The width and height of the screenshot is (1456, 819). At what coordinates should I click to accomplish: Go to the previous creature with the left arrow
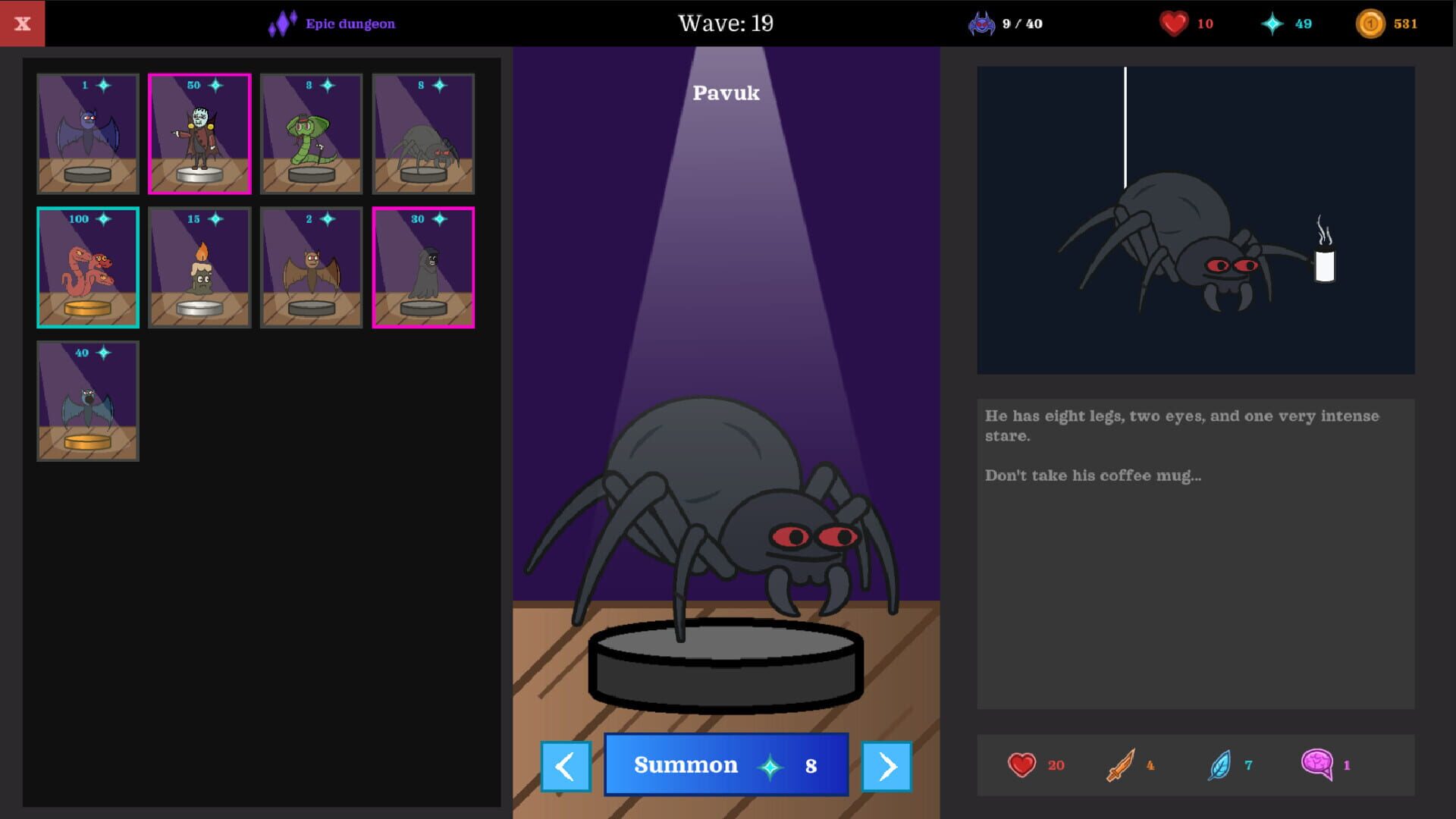[x=566, y=765]
